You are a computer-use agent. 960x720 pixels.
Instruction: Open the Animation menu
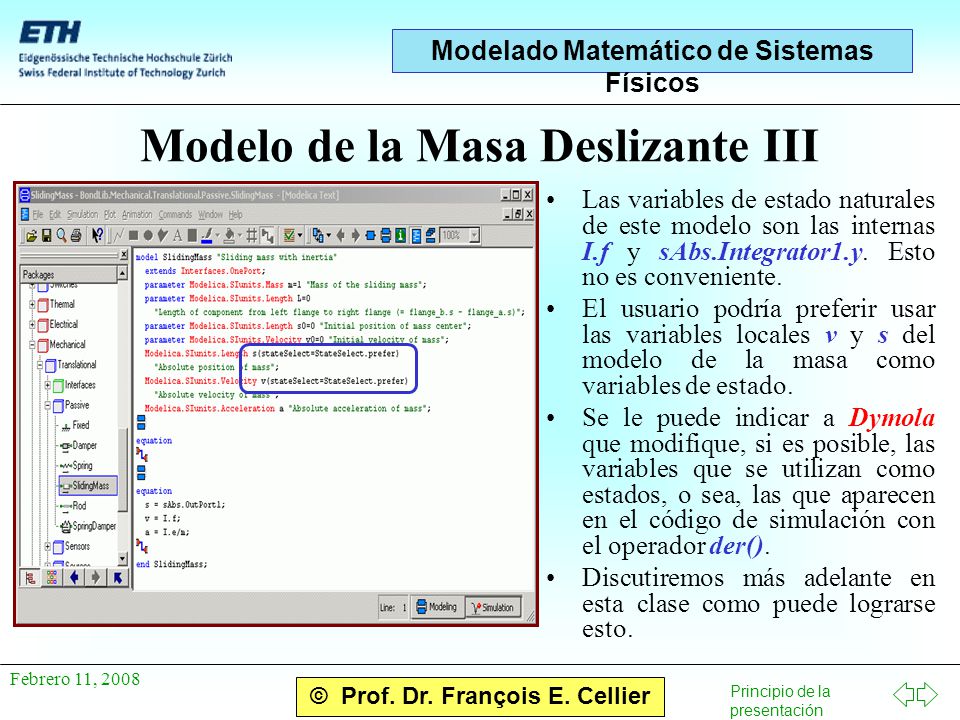click(x=137, y=214)
